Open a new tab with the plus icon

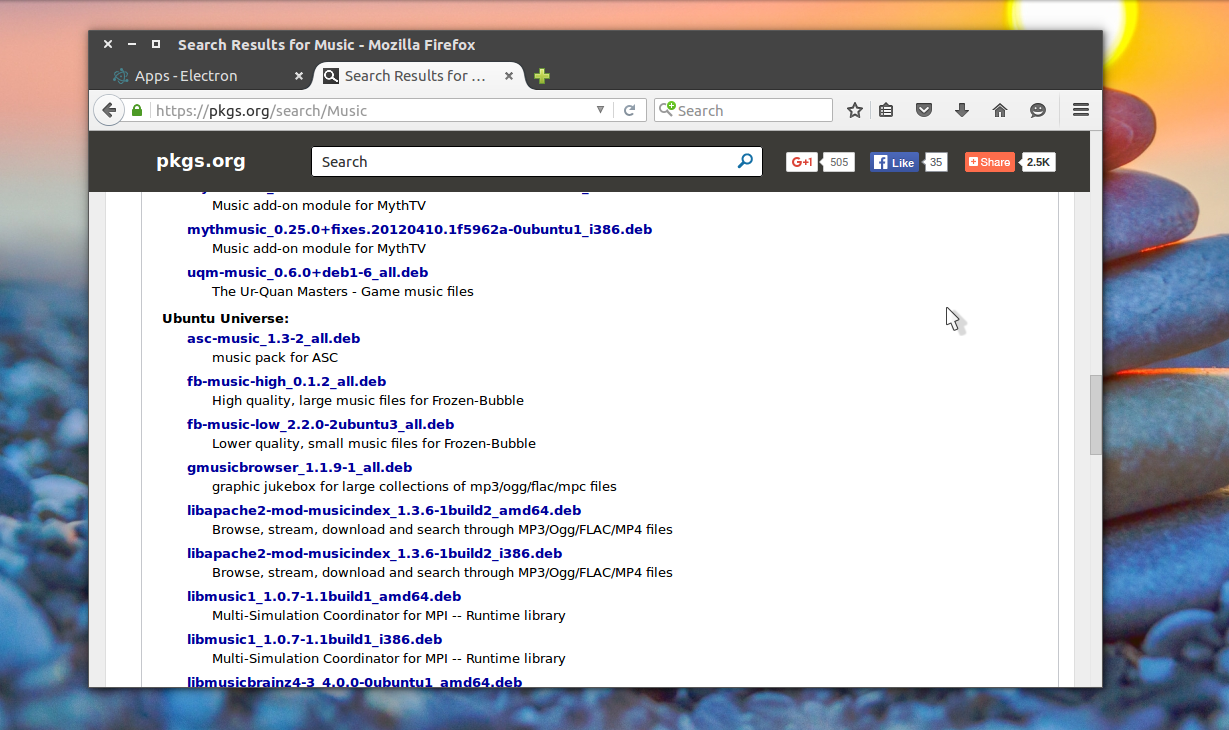[542, 76]
